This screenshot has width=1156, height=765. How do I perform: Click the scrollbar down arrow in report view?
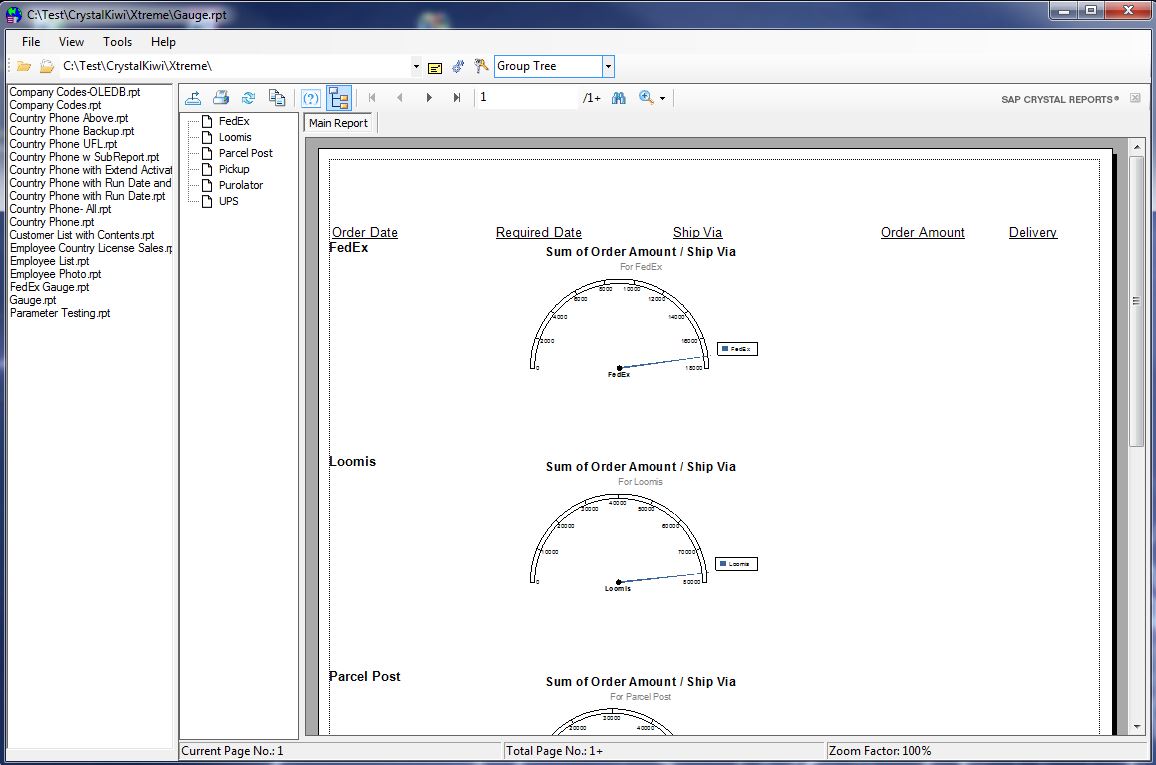pos(1137,727)
